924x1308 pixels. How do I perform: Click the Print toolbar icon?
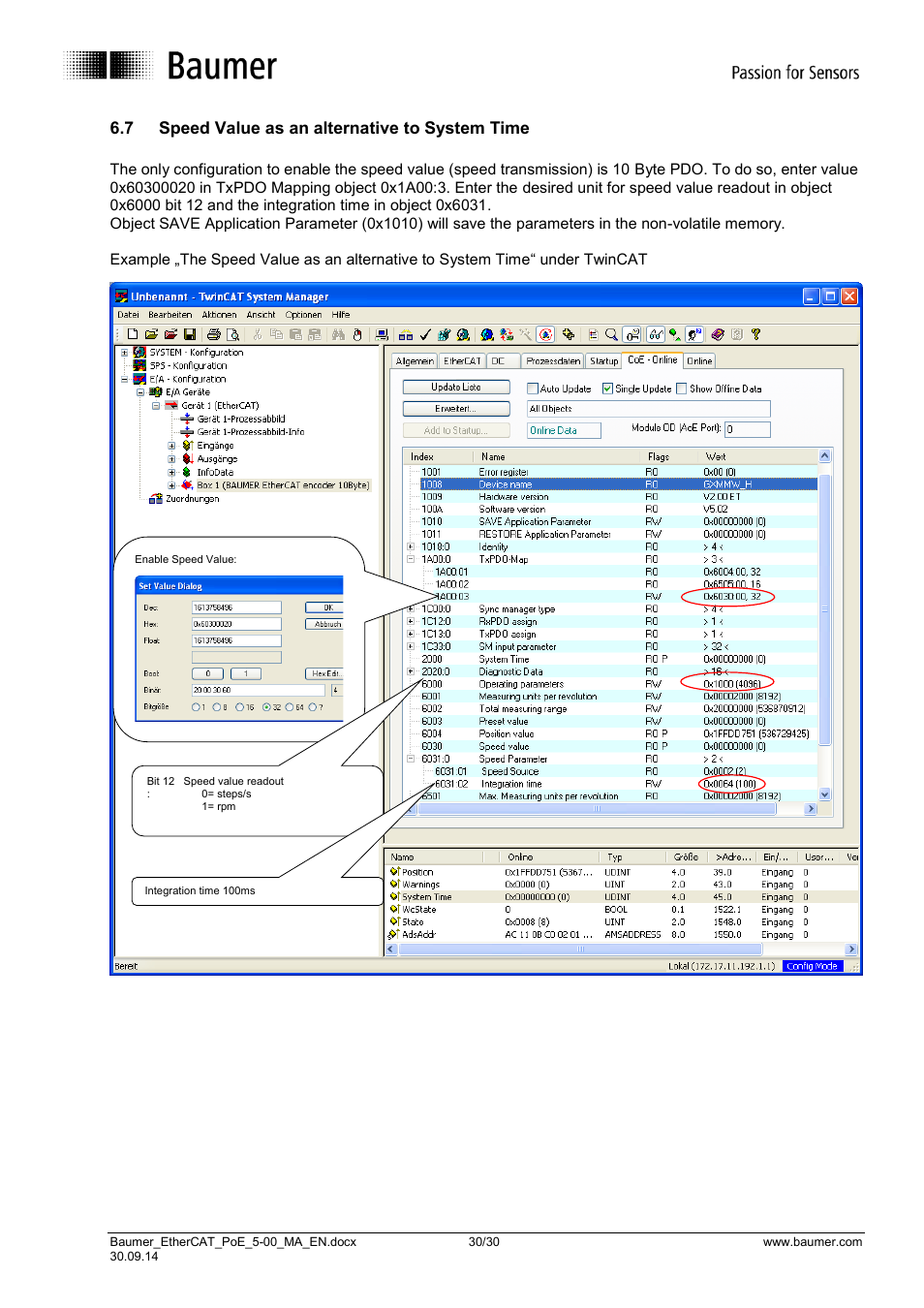click(x=214, y=334)
